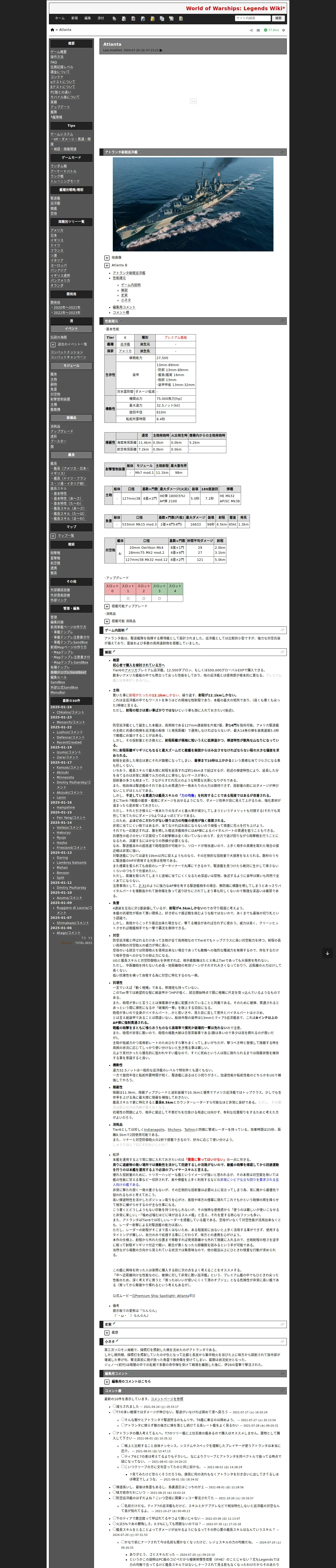Click the last page-tool icon before the search box
Image resolution: width=336 pixels, height=1568 pixels.
181,18
